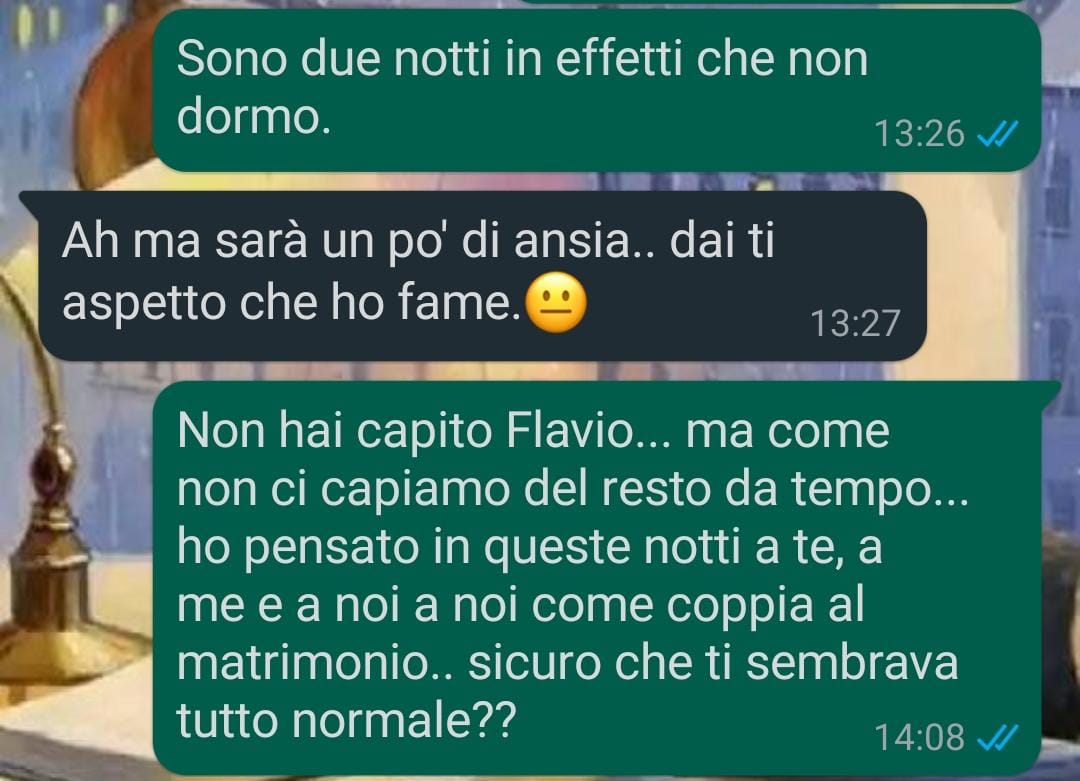Tap 'ho pensato in queste notti a te' line
This screenshot has height=781, width=1080.
(529, 547)
